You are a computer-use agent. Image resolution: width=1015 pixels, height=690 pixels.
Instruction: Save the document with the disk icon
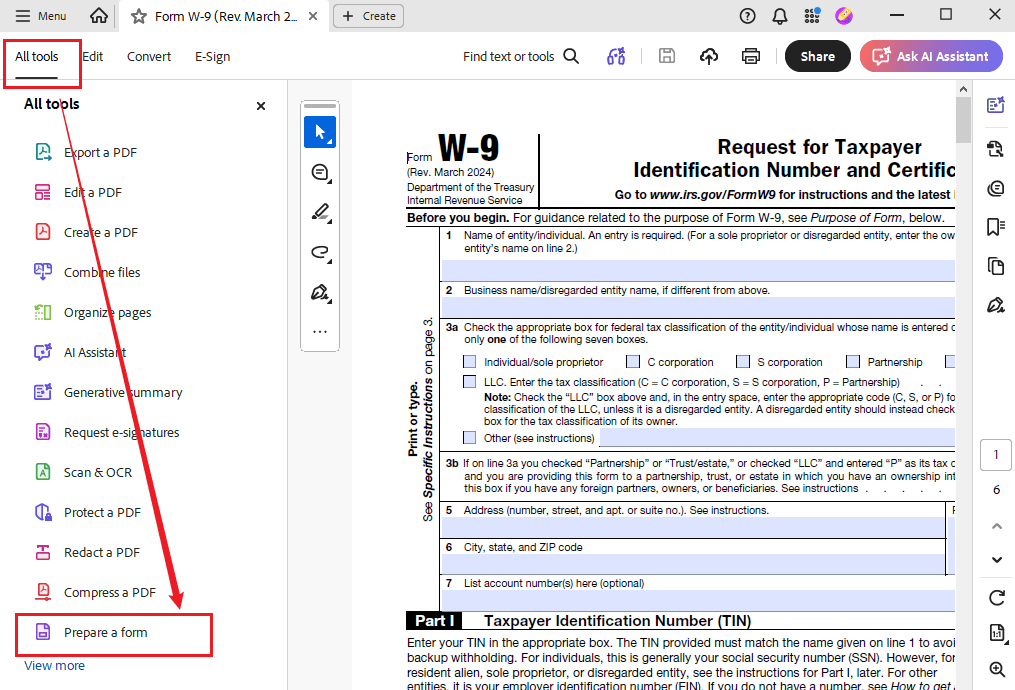coord(667,56)
